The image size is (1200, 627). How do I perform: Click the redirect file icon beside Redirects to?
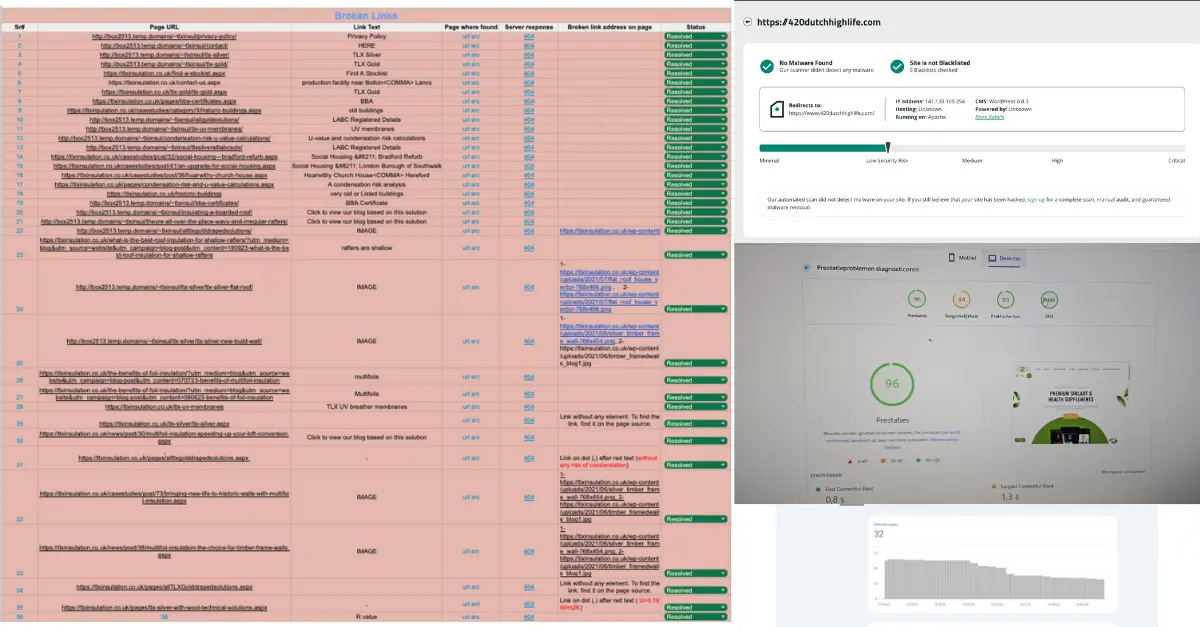click(x=775, y=109)
